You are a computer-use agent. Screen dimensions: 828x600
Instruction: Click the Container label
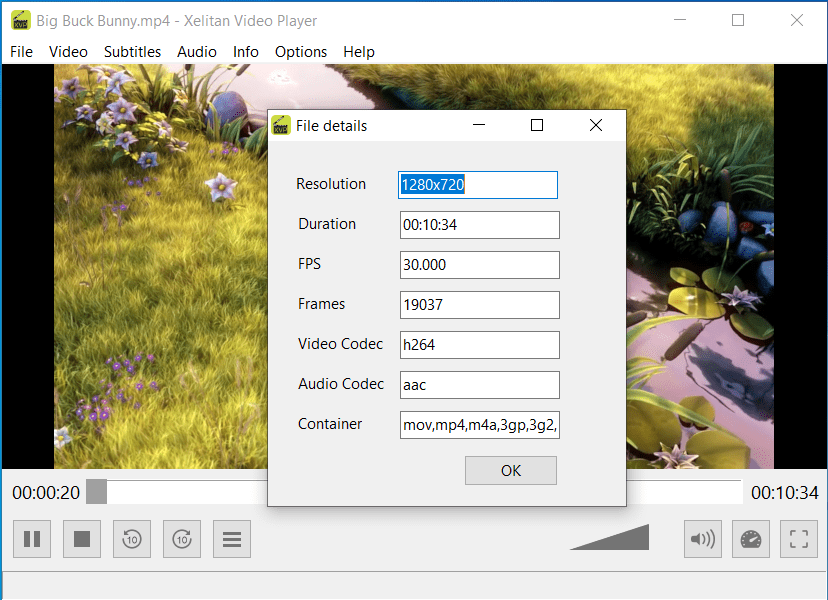pyautogui.click(x=330, y=424)
